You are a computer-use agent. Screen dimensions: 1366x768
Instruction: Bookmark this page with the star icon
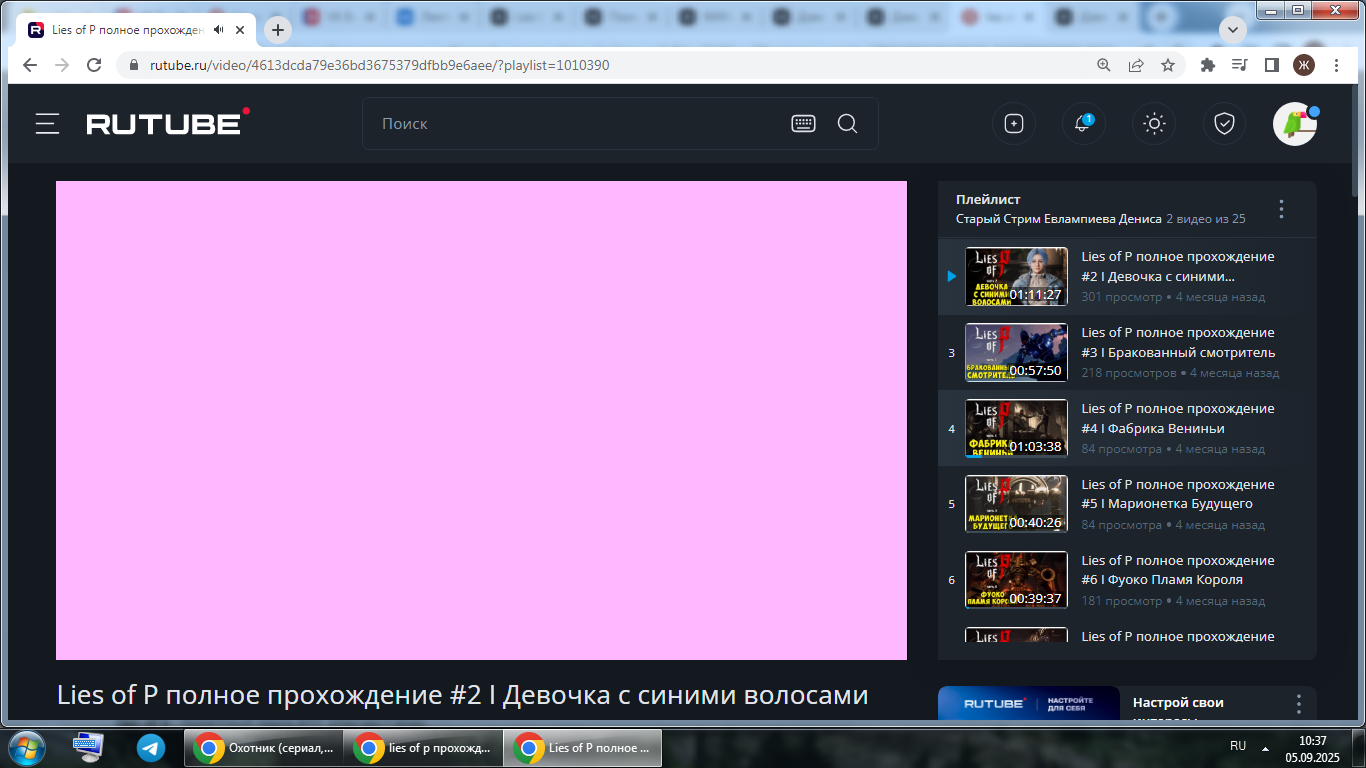click(1167, 65)
